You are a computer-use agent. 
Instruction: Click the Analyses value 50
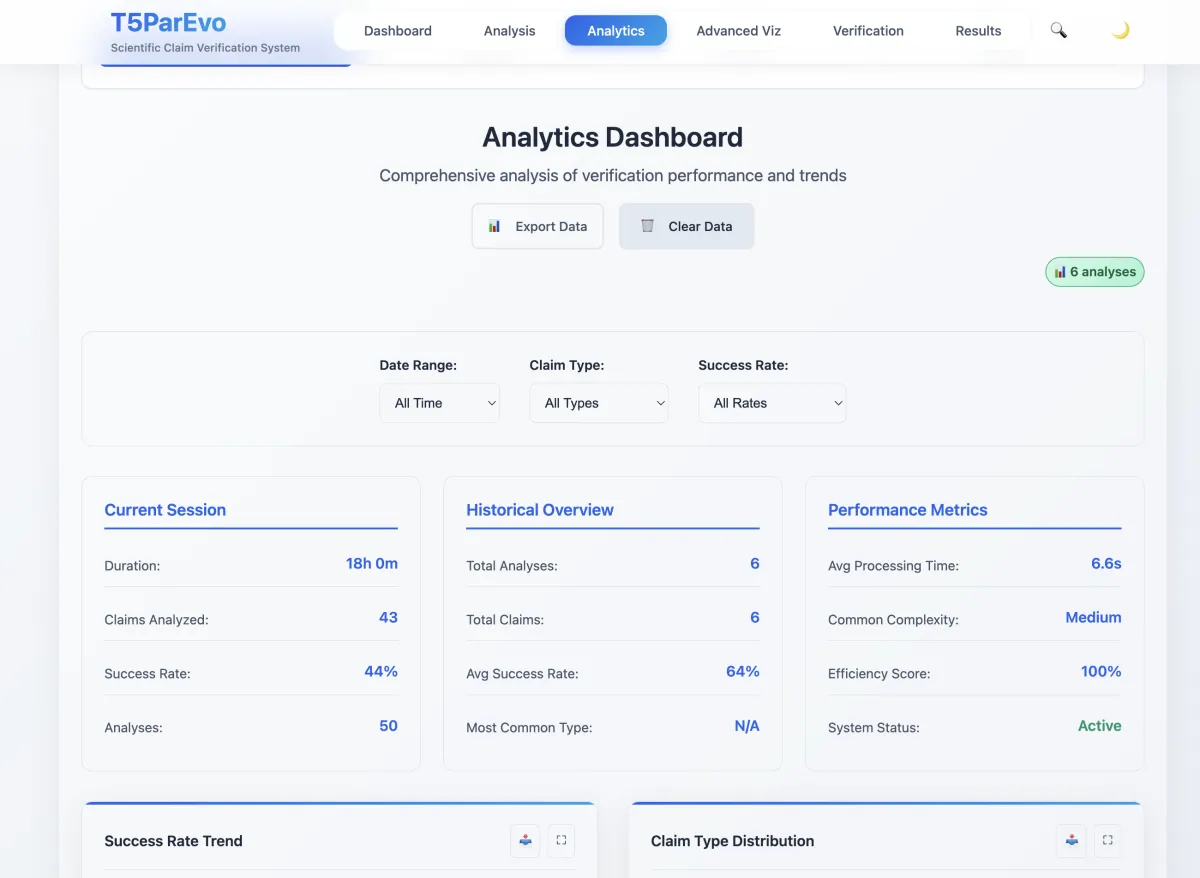click(388, 726)
